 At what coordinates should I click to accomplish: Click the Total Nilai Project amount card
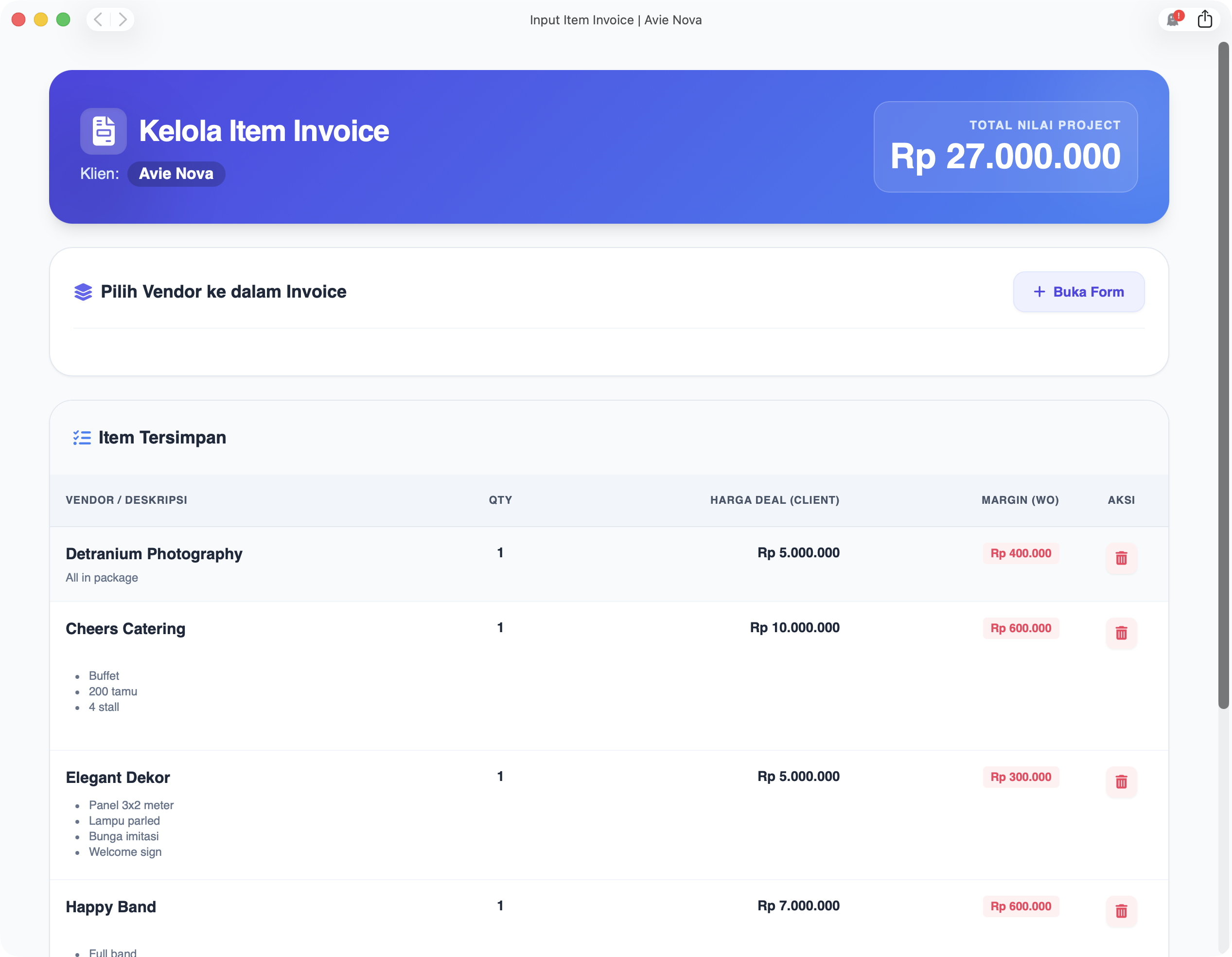point(1005,147)
